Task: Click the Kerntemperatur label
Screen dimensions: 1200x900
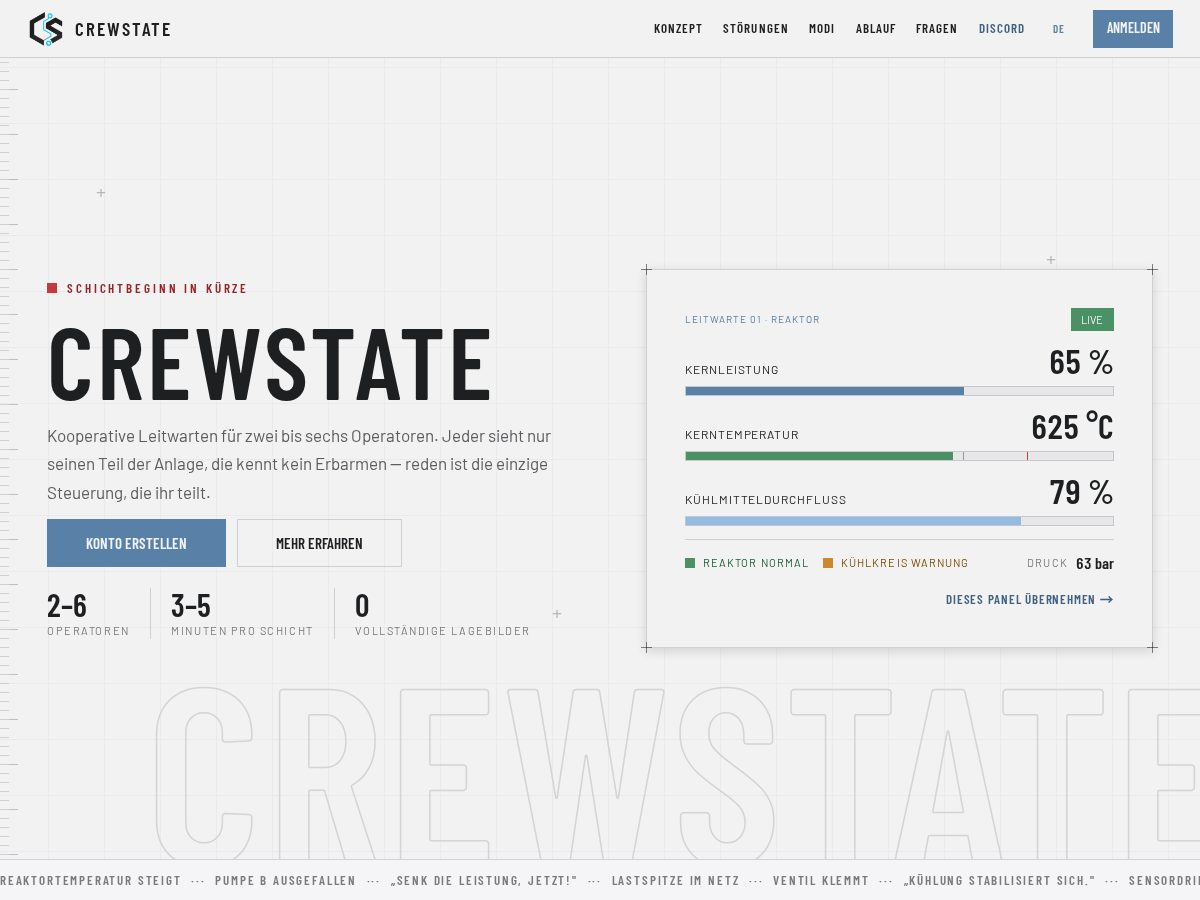Action: tap(742, 435)
